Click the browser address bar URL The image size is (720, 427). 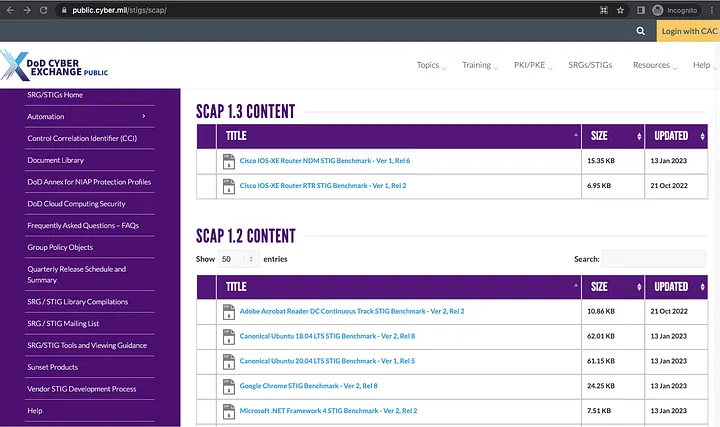[x=119, y=10]
